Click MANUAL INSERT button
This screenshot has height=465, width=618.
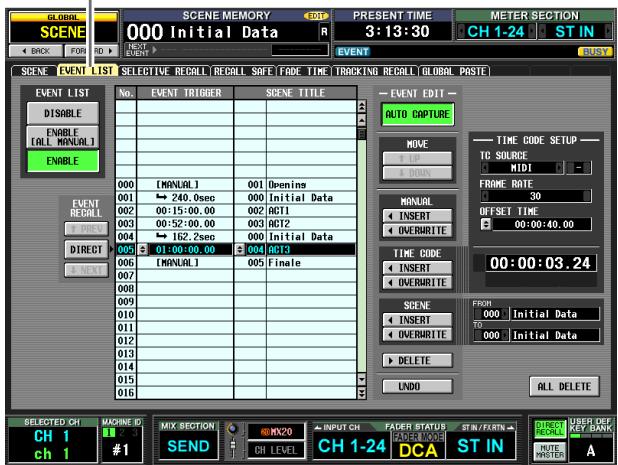[417, 216]
